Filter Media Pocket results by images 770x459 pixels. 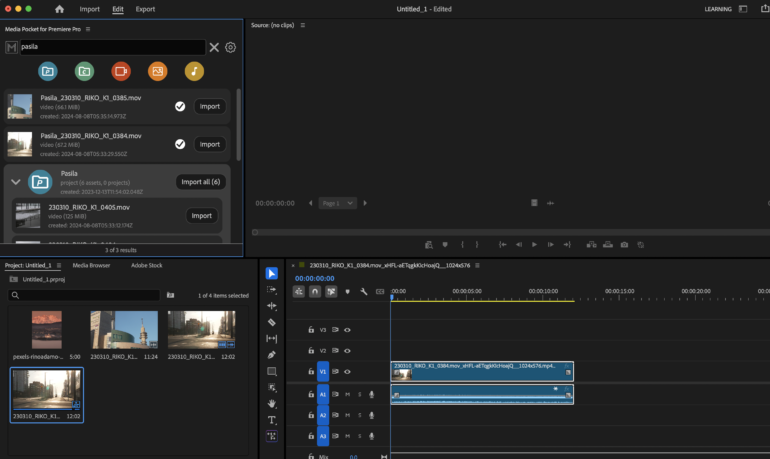click(158, 71)
